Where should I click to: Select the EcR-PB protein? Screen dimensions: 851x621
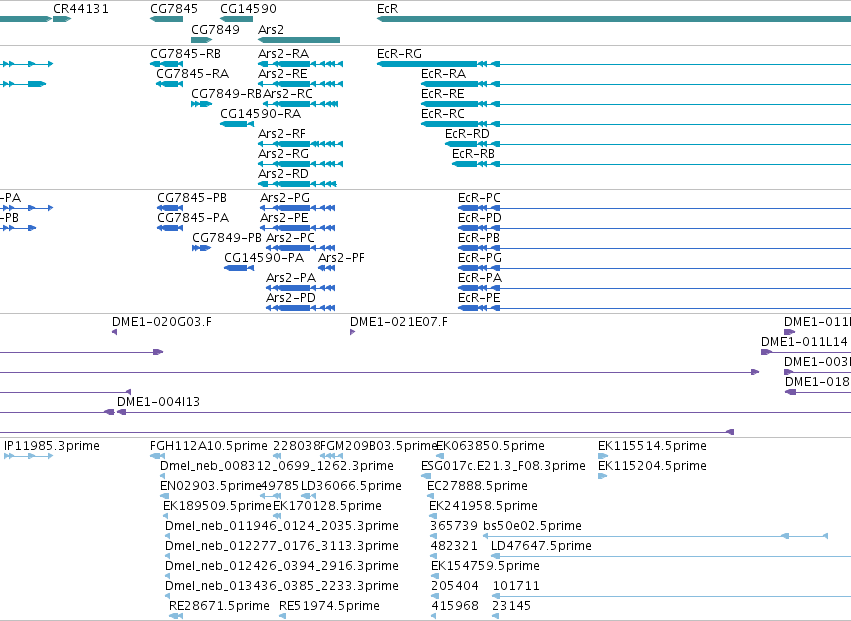(479, 238)
